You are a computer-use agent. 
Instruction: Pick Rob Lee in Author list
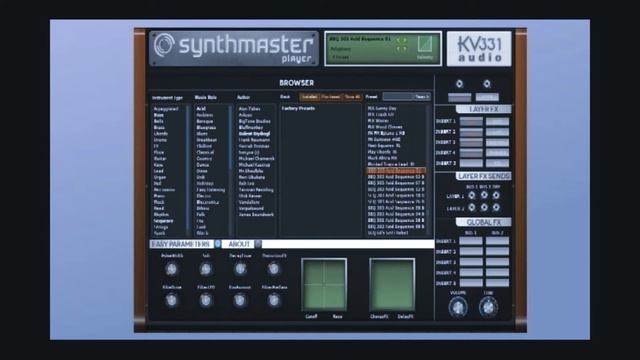[247, 183]
